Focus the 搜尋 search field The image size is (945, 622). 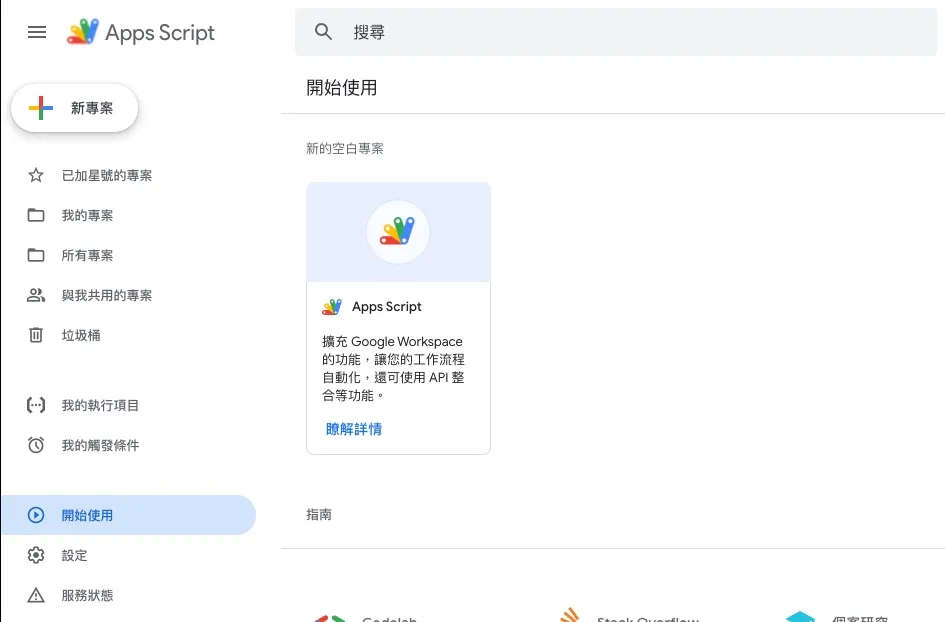616,32
